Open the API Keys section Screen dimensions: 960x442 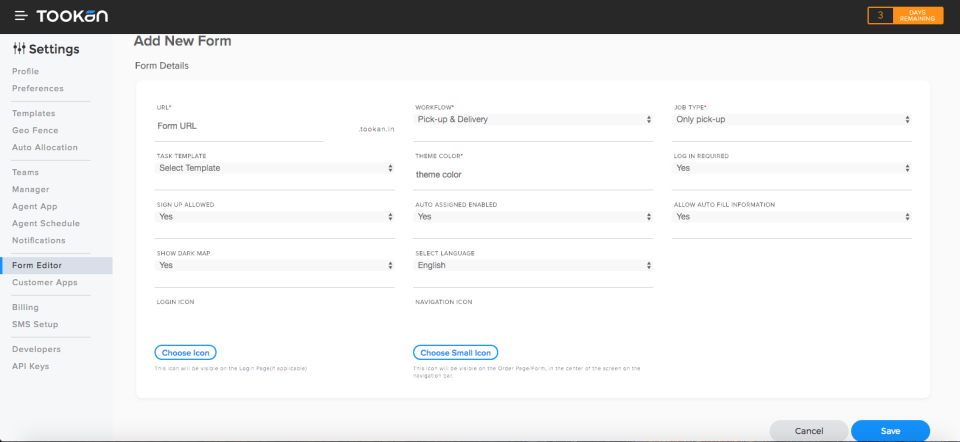point(31,366)
